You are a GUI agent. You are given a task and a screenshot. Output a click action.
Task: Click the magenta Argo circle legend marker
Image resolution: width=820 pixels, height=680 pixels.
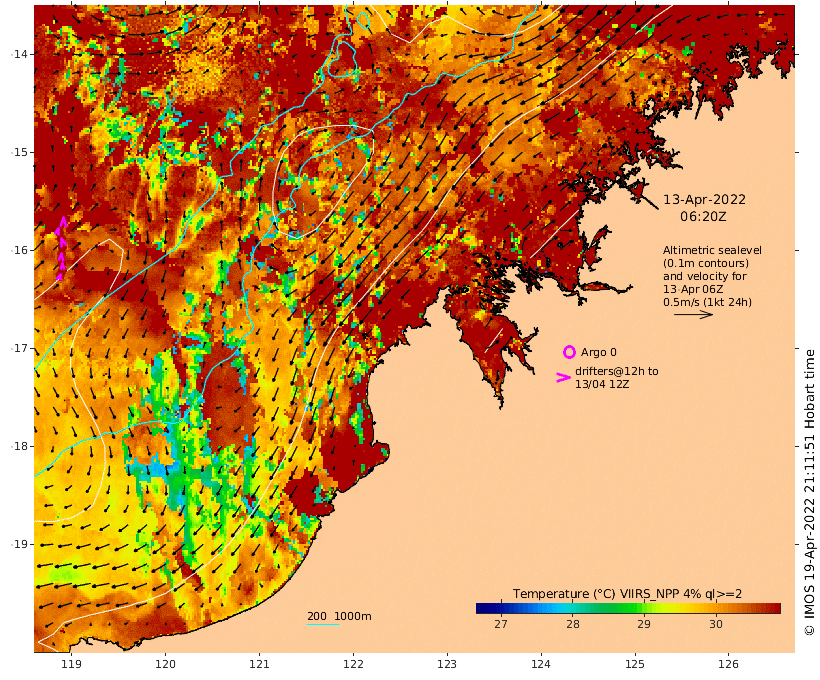tap(569, 352)
